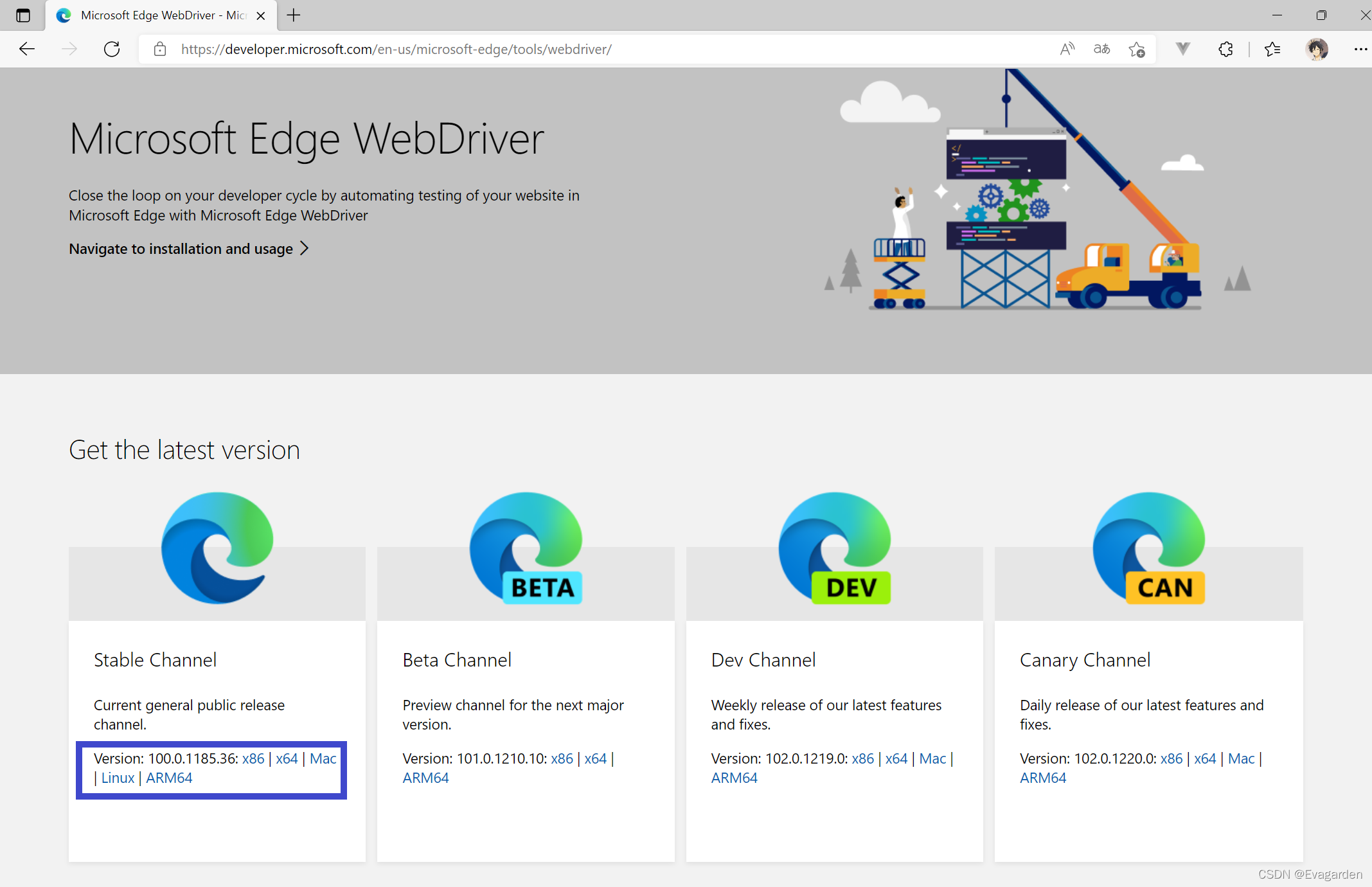The image size is (1372, 887).
Task: Click the profile avatar picture
Action: coord(1317,49)
